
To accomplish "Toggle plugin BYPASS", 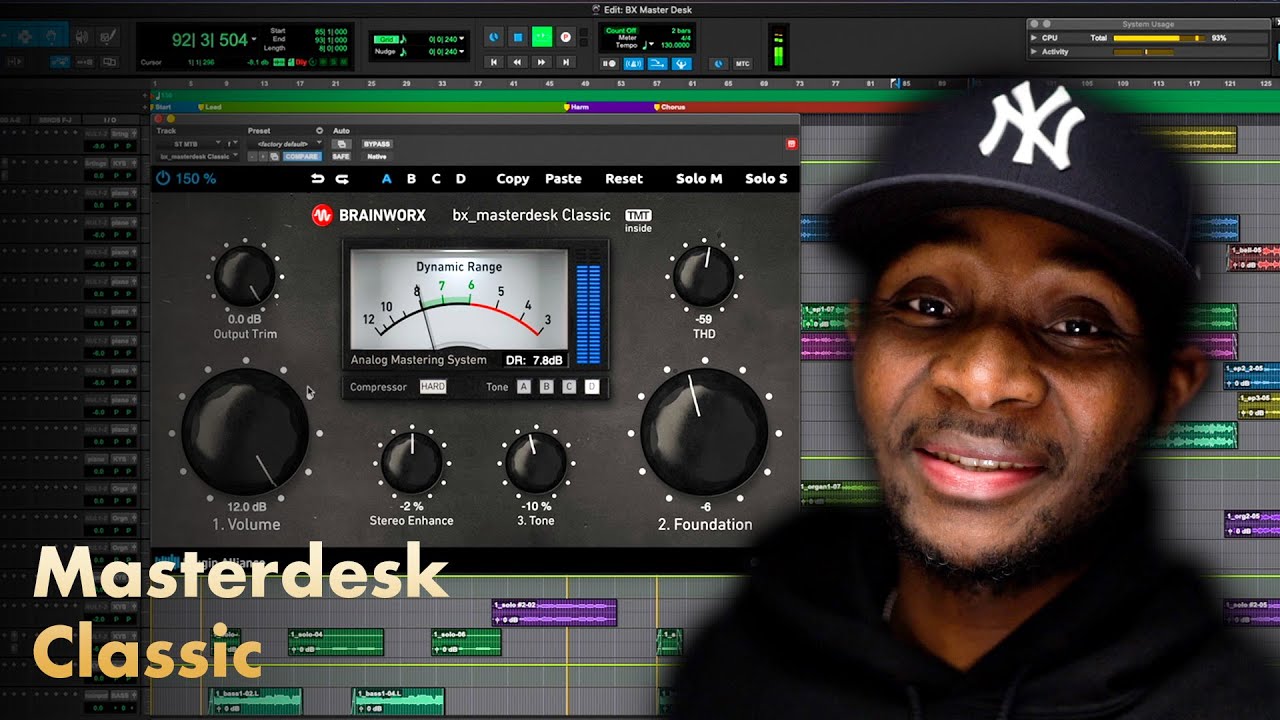I will (376, 144).
